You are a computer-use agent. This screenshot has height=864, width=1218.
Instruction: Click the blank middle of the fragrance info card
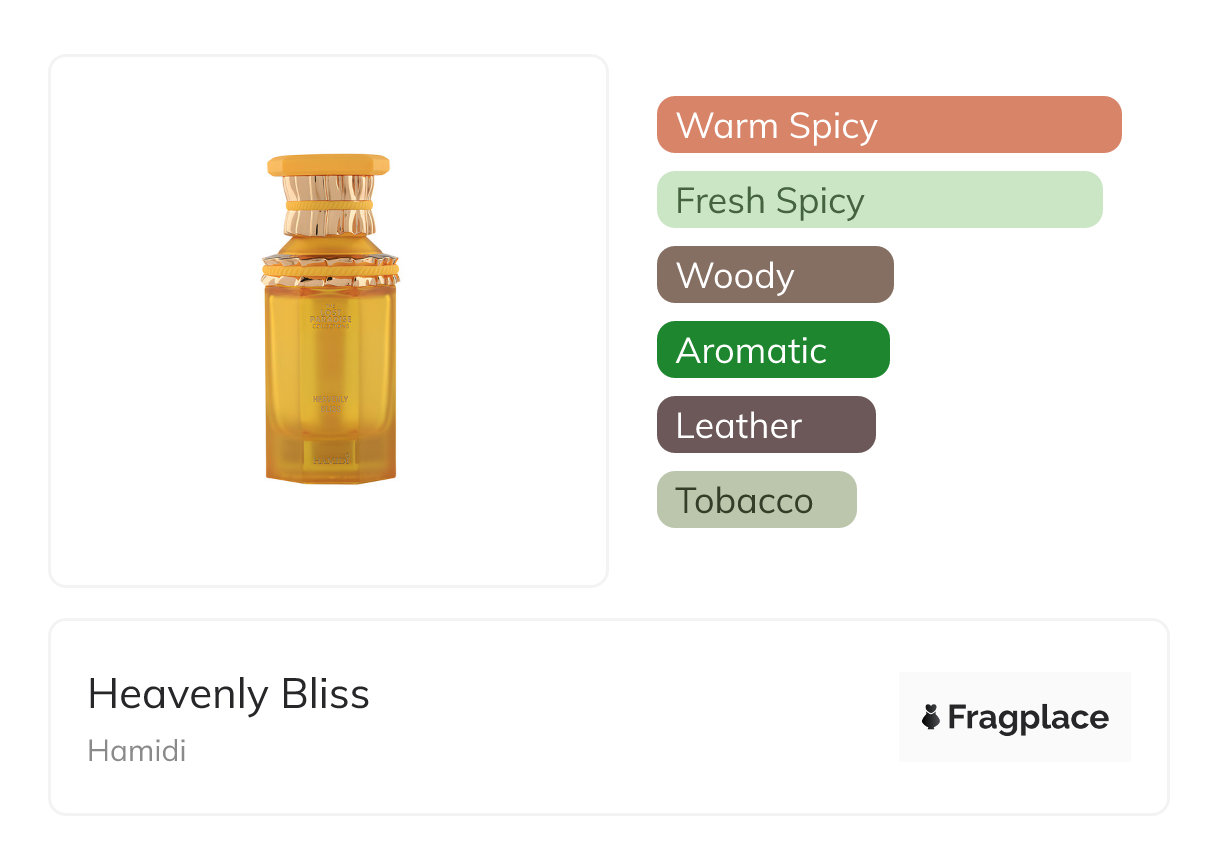pyautogui.click(x=620, y=717)
